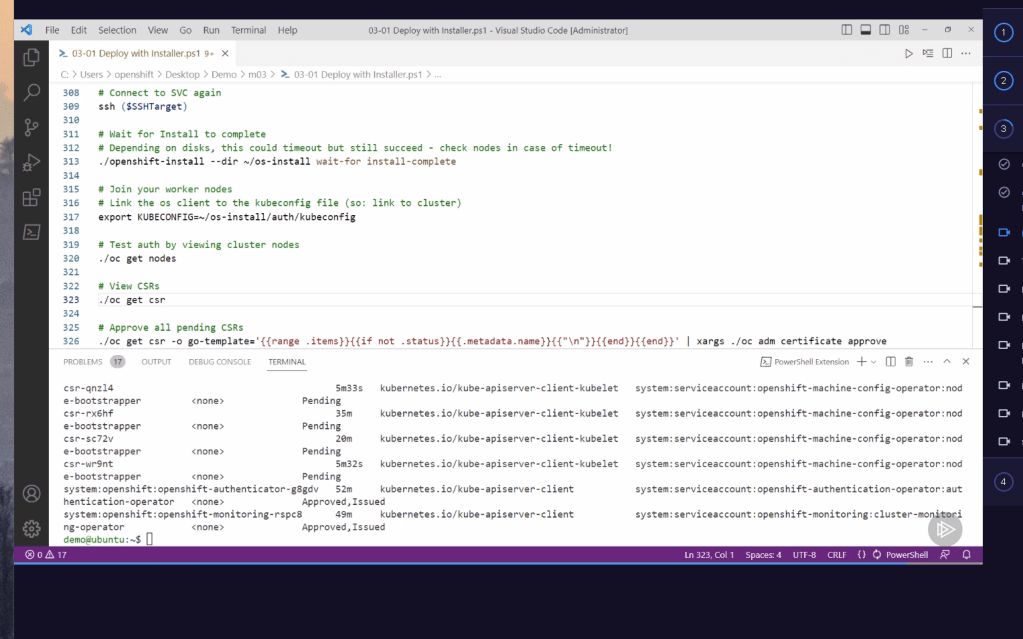Viewport: 1023px width, 639px height.
Task: Switch to the TERMINAL tab
Action: (286, 362)
